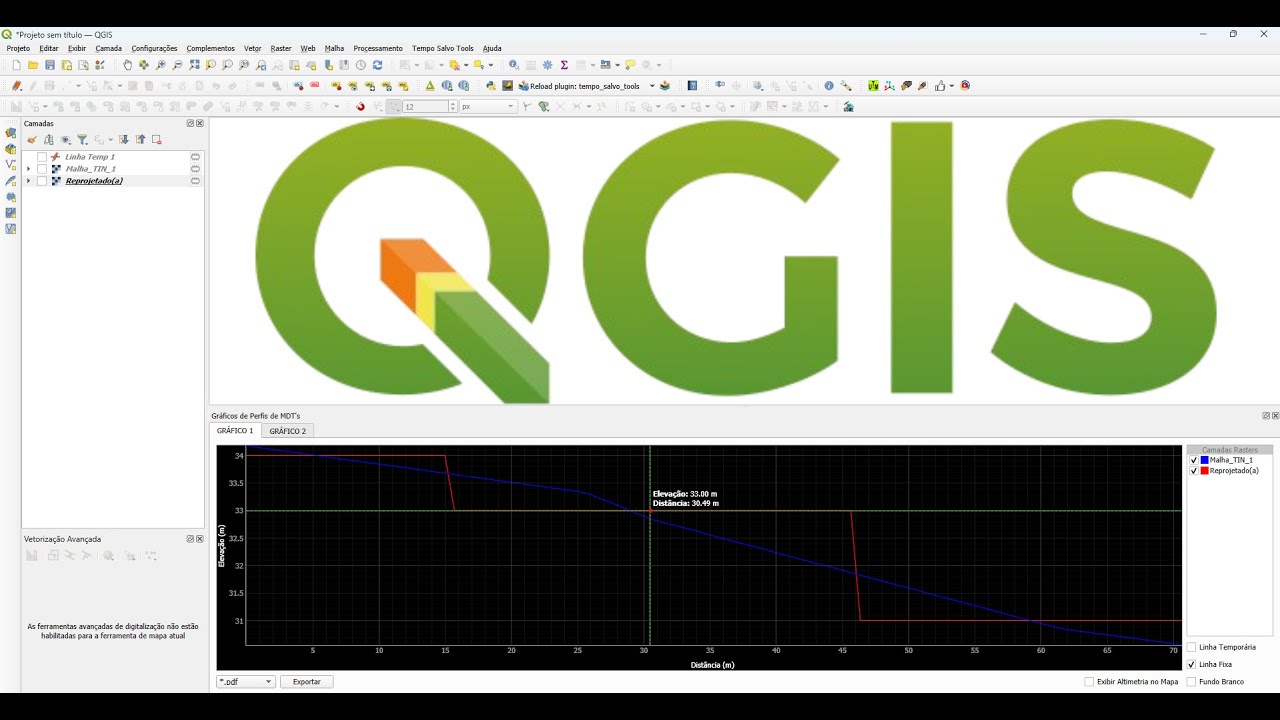This screenshot has height=720, width=1280.
Task: Collapse all layers in Camadas panel
Action: (x=140, y=140)
